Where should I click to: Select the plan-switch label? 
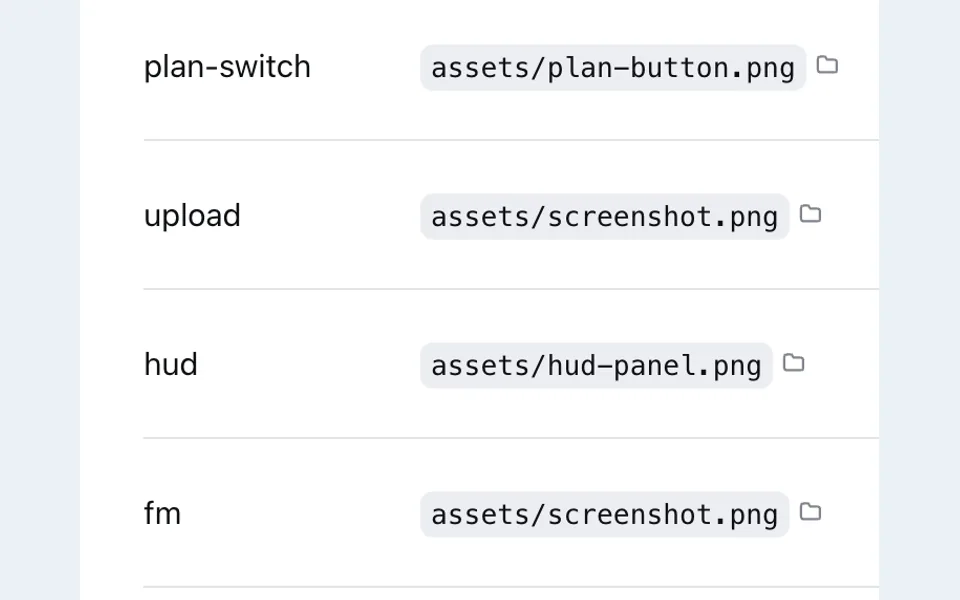pyautogui.click(x=227, y=66)
